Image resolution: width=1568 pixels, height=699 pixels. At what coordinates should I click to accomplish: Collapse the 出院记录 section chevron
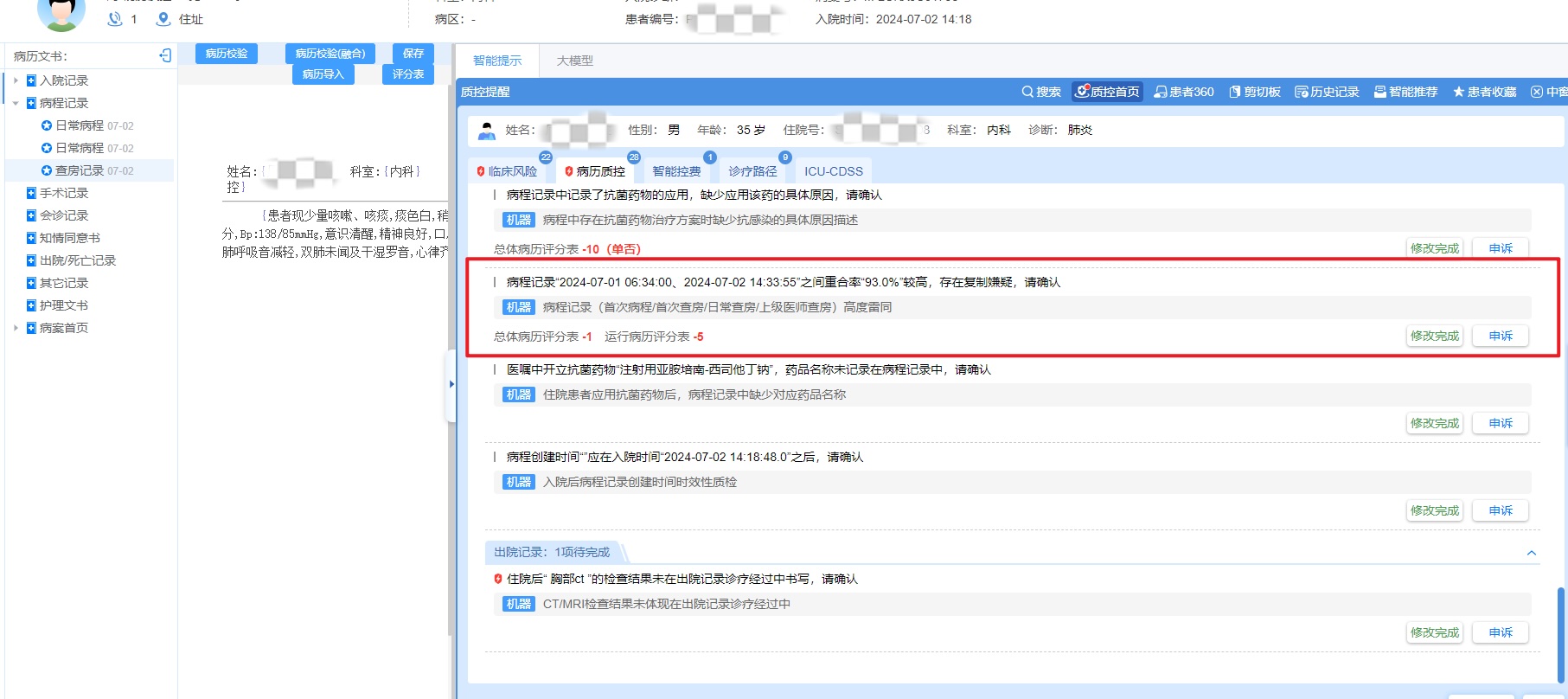click(x=1531, y=553)
